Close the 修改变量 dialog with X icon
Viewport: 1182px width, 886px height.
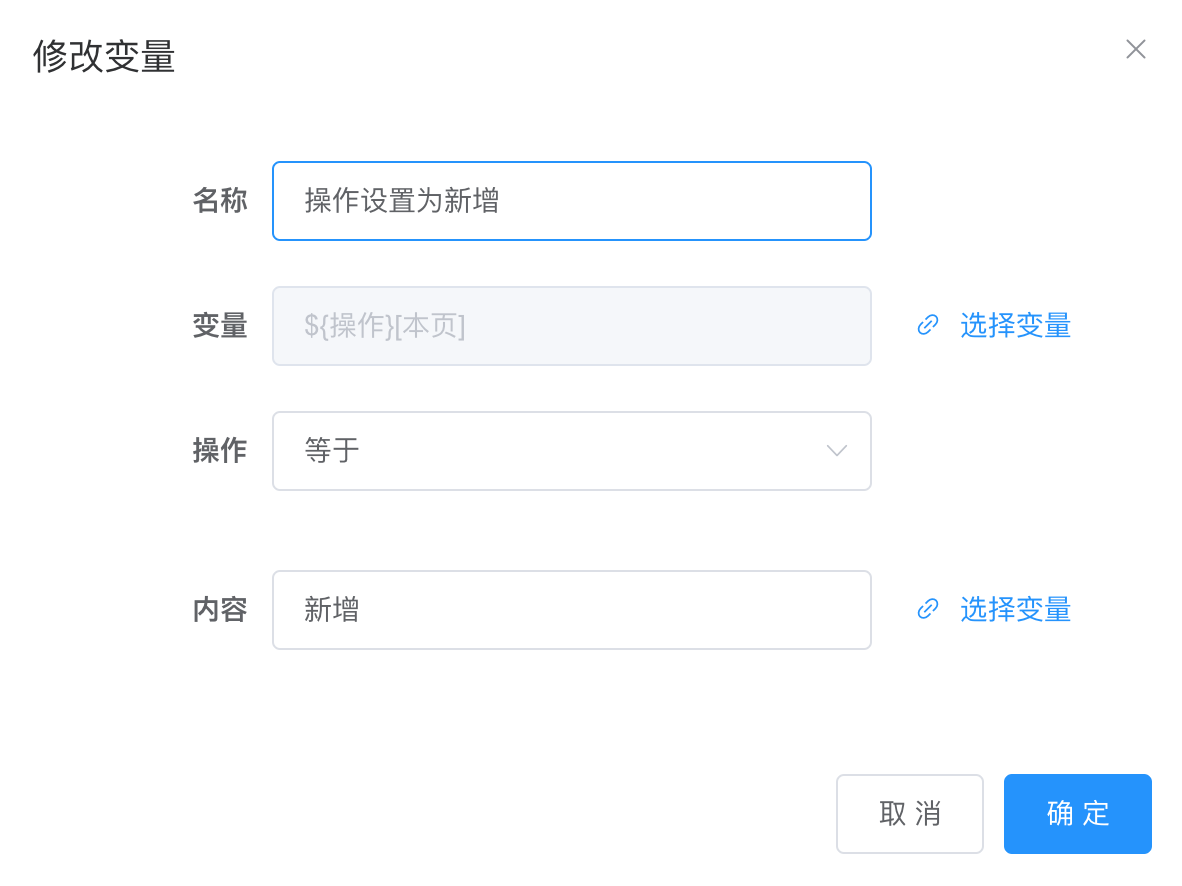[x=1135, y=50]
